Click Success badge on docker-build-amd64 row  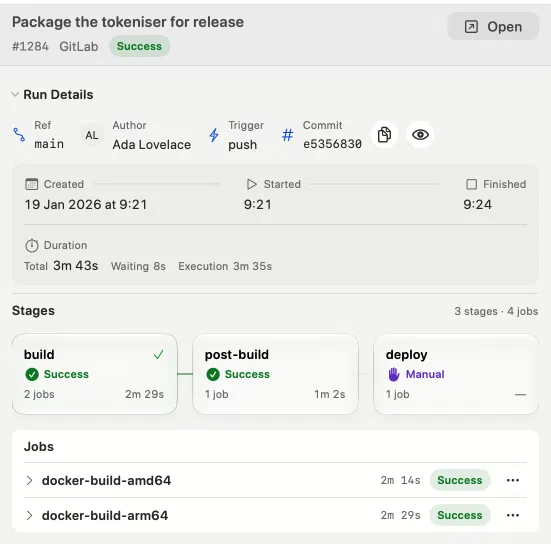(460, 480)
